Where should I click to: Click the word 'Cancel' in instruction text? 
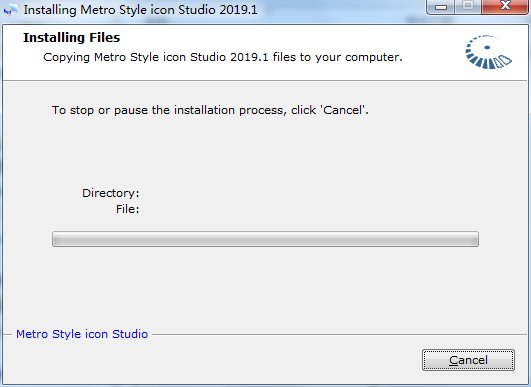pyautogui.click(x=342, y=110)
